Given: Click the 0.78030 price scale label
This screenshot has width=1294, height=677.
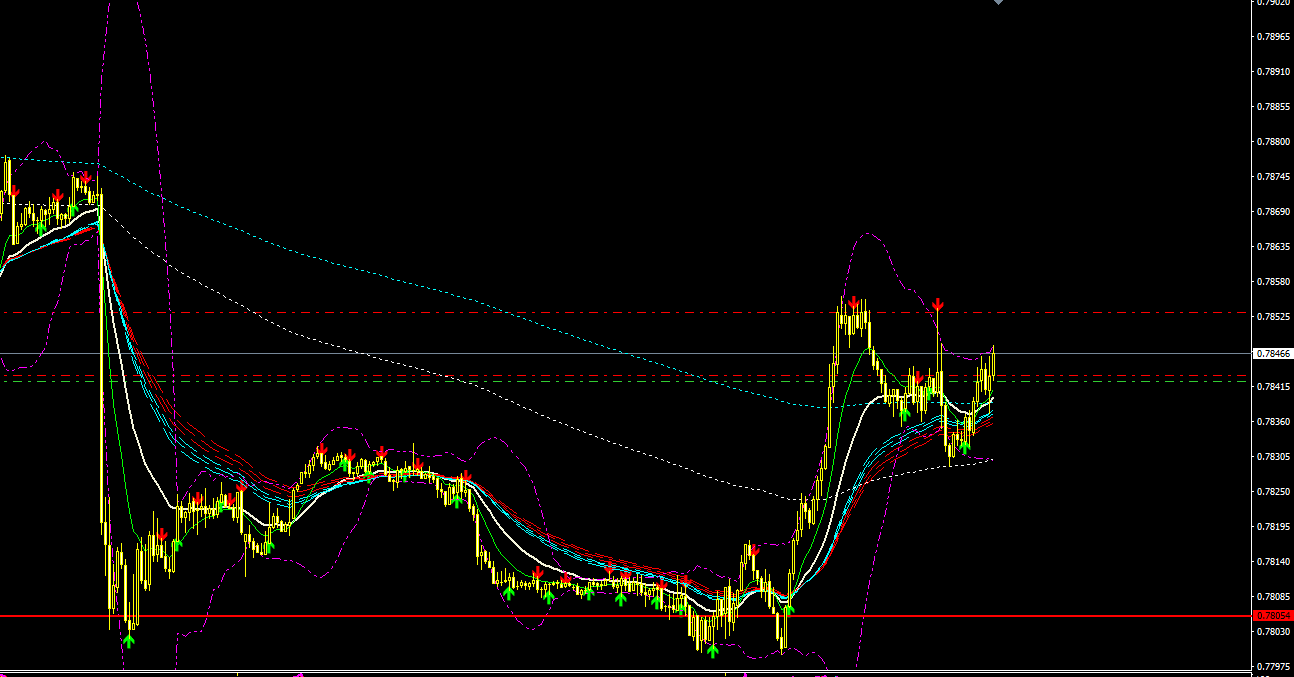Looking at the screenshot, I should [1273, 632].
